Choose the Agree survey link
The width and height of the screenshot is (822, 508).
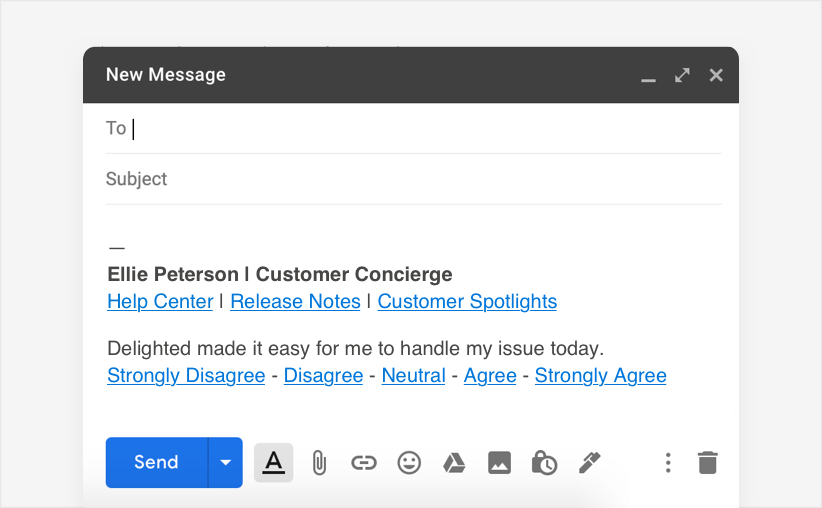point(490,375)
